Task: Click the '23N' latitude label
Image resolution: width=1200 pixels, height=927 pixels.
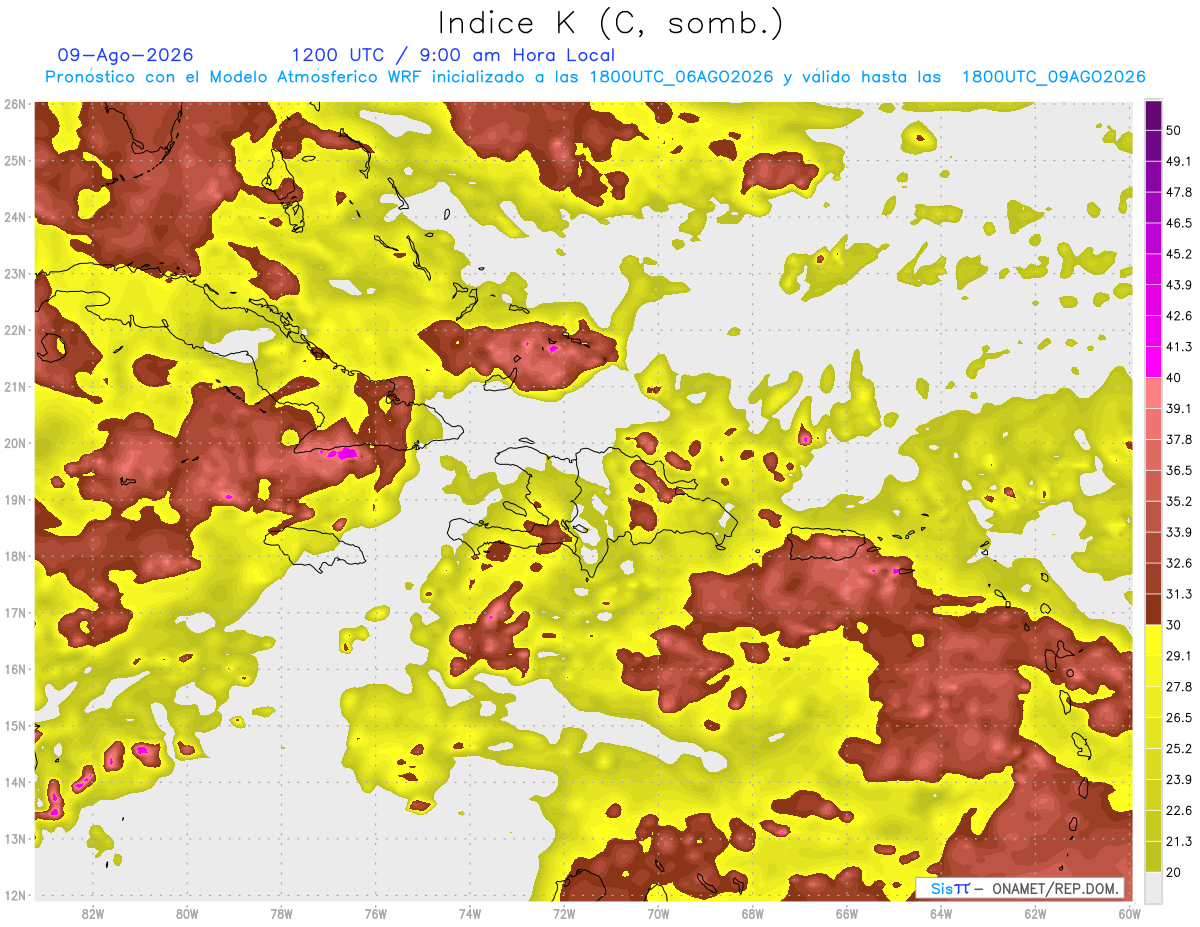Action: pyautogui.click(x=15, y=273)
